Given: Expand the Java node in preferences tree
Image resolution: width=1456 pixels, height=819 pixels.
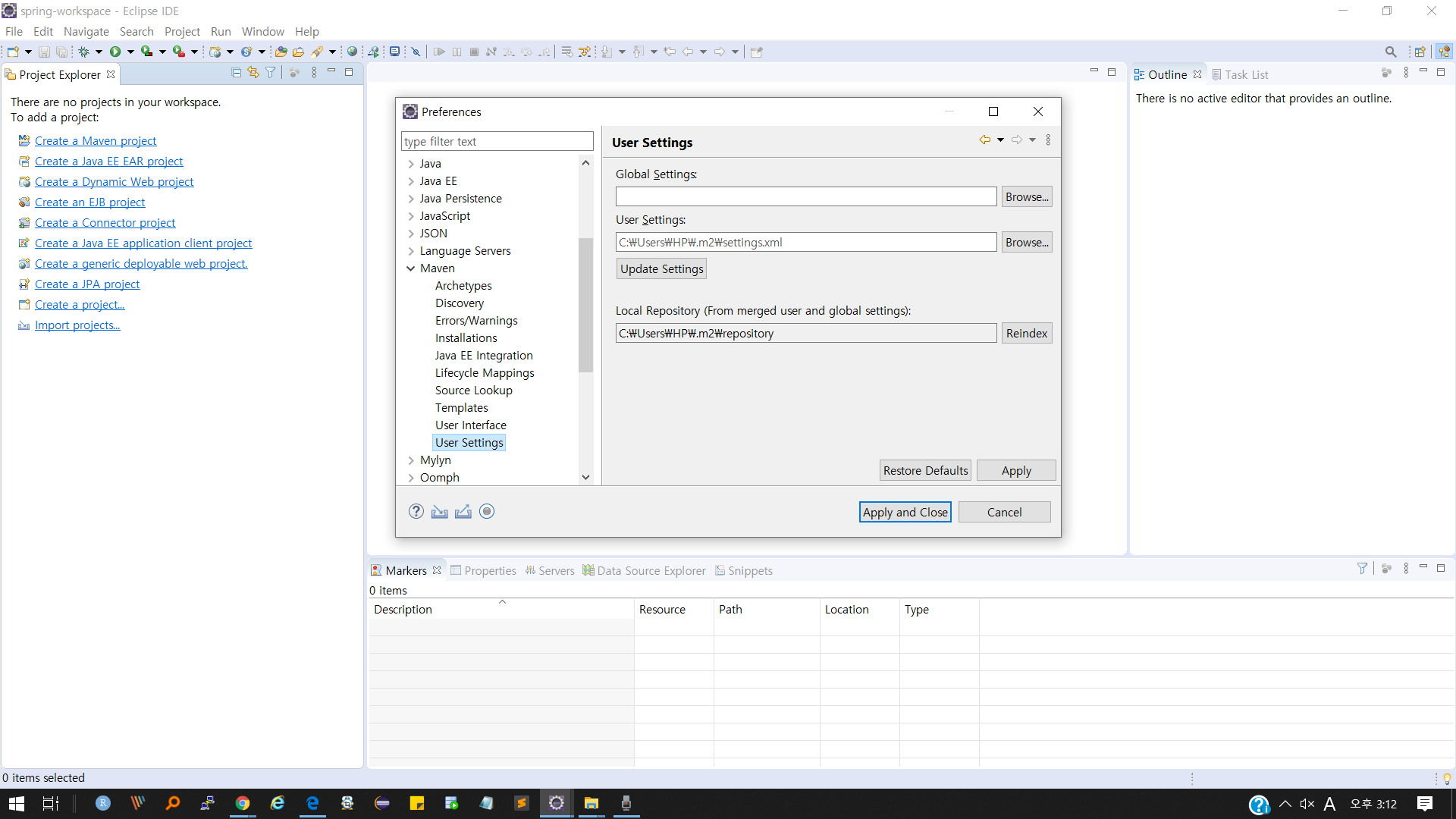Looking at the screenshot, I should coord(411,164).
